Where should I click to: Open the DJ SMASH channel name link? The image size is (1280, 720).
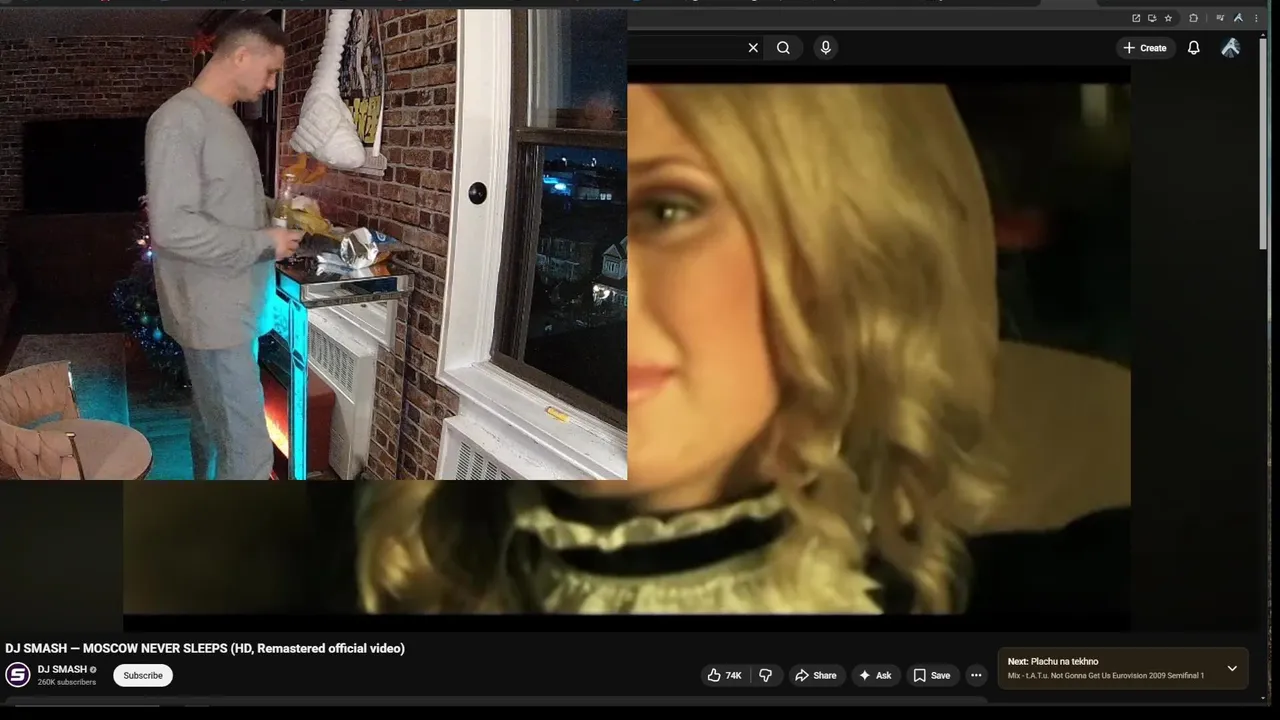[x=62, y=669]
